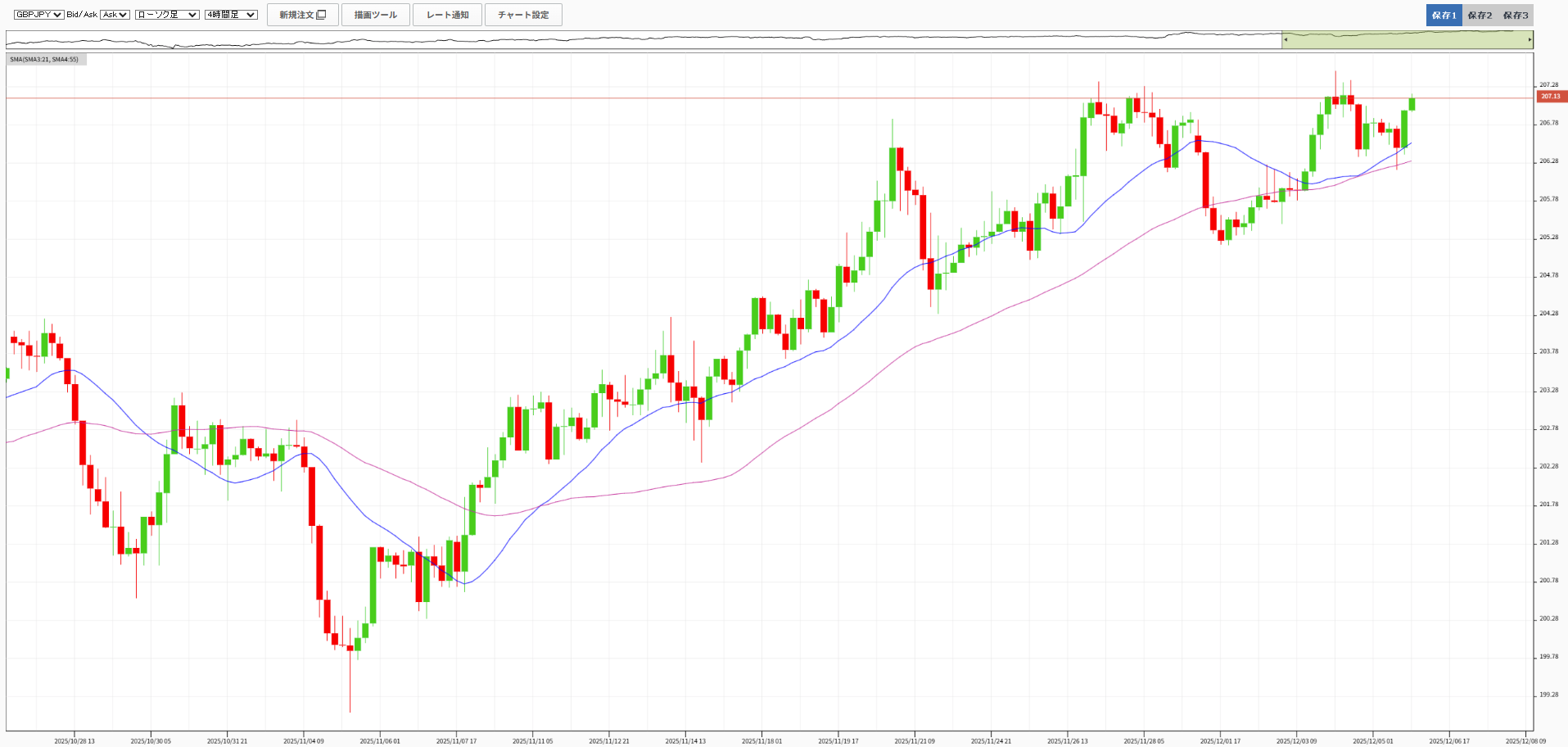
Task: Open the ローソク足 chart type dropdown
Action: [x=167, y=15]
